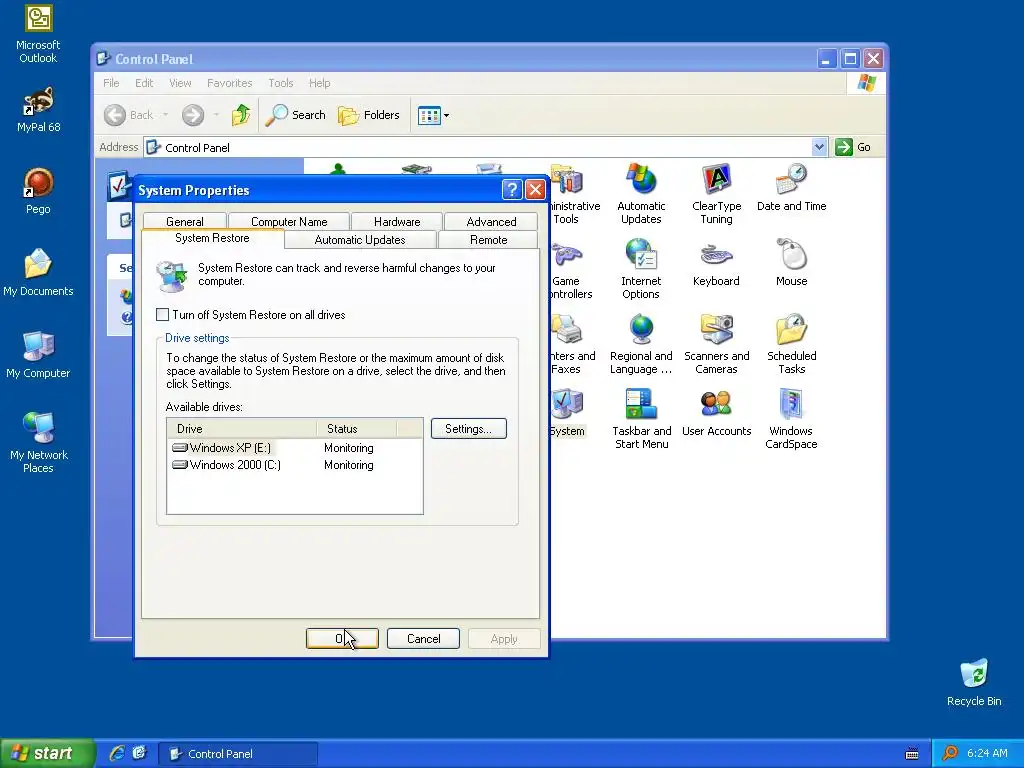Select the System icon in Control Panel
Screen dimensions: 1024x768
pyautogui.click(x=566, y=413)
